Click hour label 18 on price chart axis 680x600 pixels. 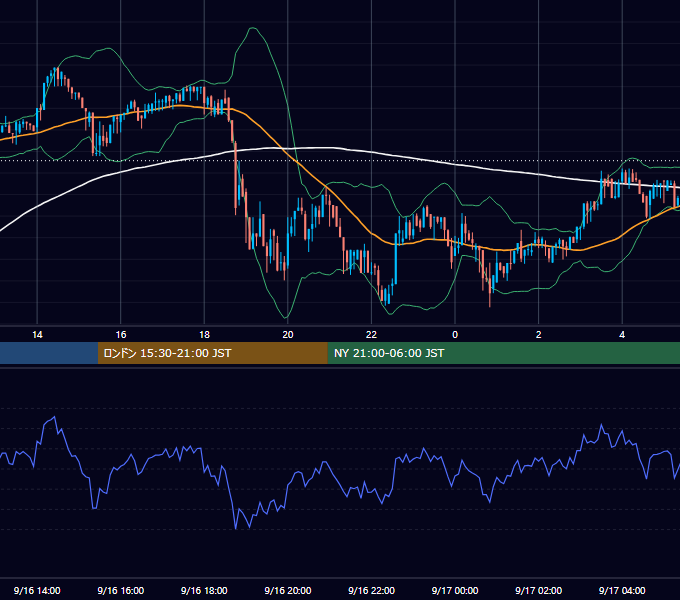tap(204, 335)
